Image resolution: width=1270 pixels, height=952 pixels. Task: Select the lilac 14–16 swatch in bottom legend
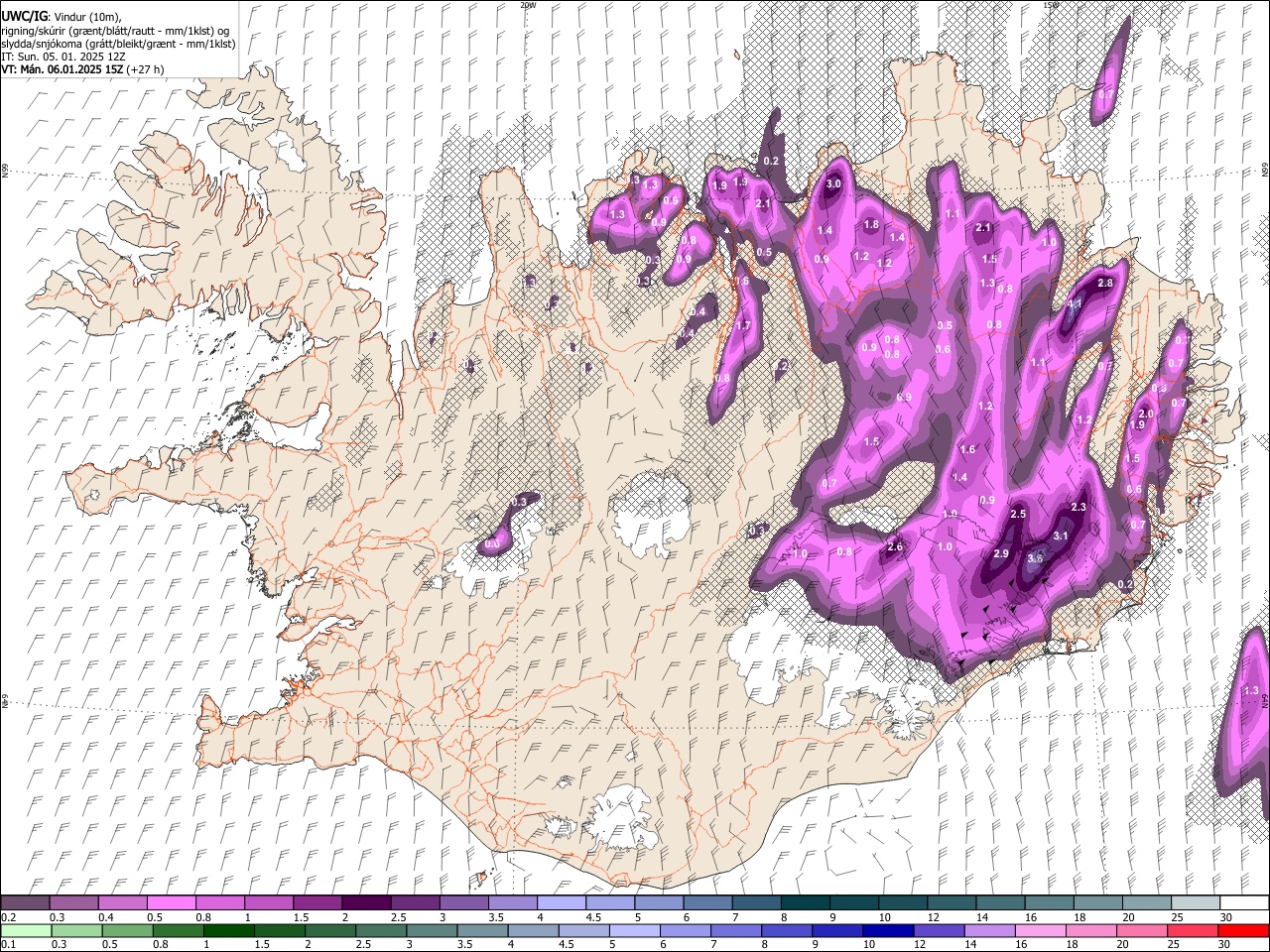point(989,931)
